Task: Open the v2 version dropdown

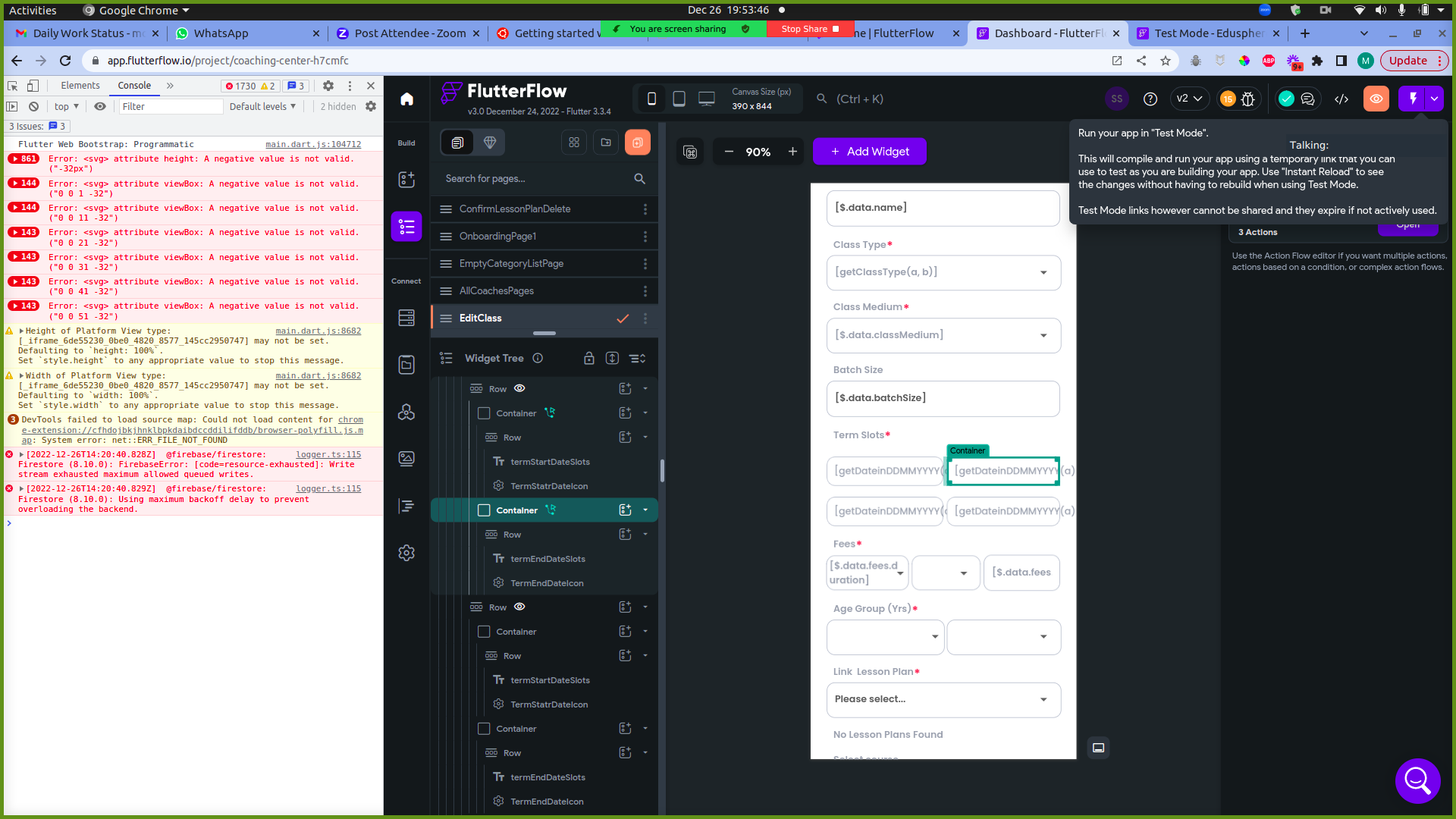Action: (x=1189, y=99)
